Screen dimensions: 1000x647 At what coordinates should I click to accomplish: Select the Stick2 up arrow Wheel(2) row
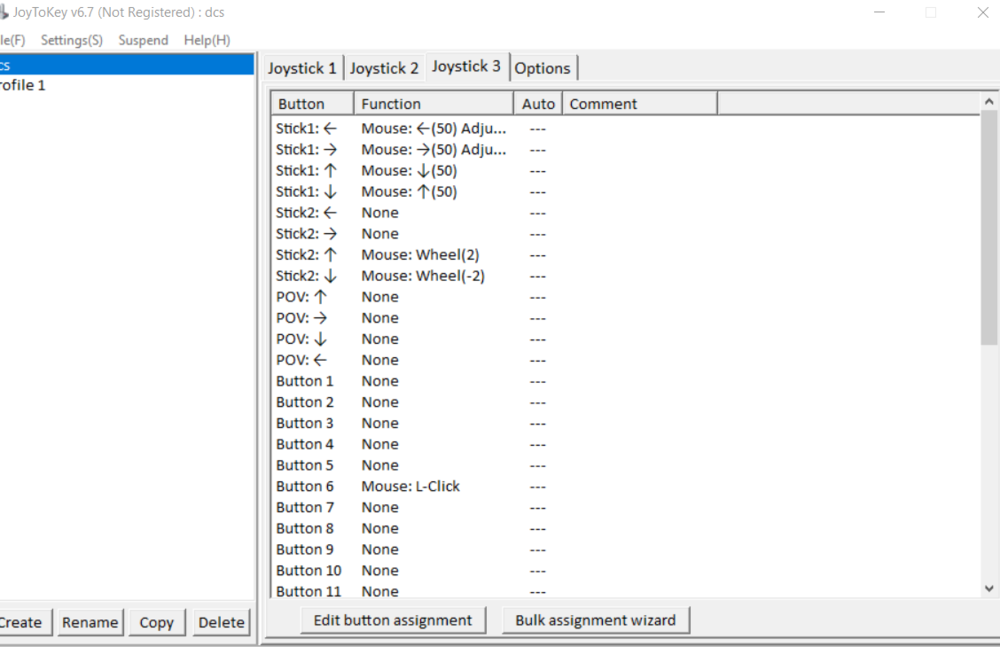(625, 255)
